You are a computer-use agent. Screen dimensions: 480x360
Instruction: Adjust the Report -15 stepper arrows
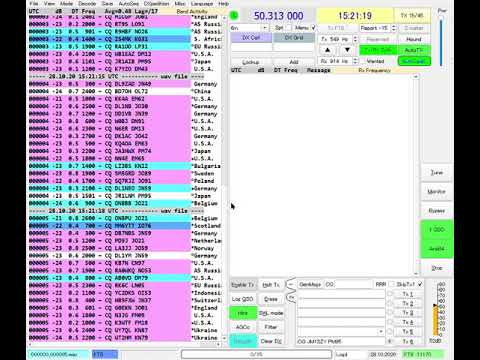(393, 28)
